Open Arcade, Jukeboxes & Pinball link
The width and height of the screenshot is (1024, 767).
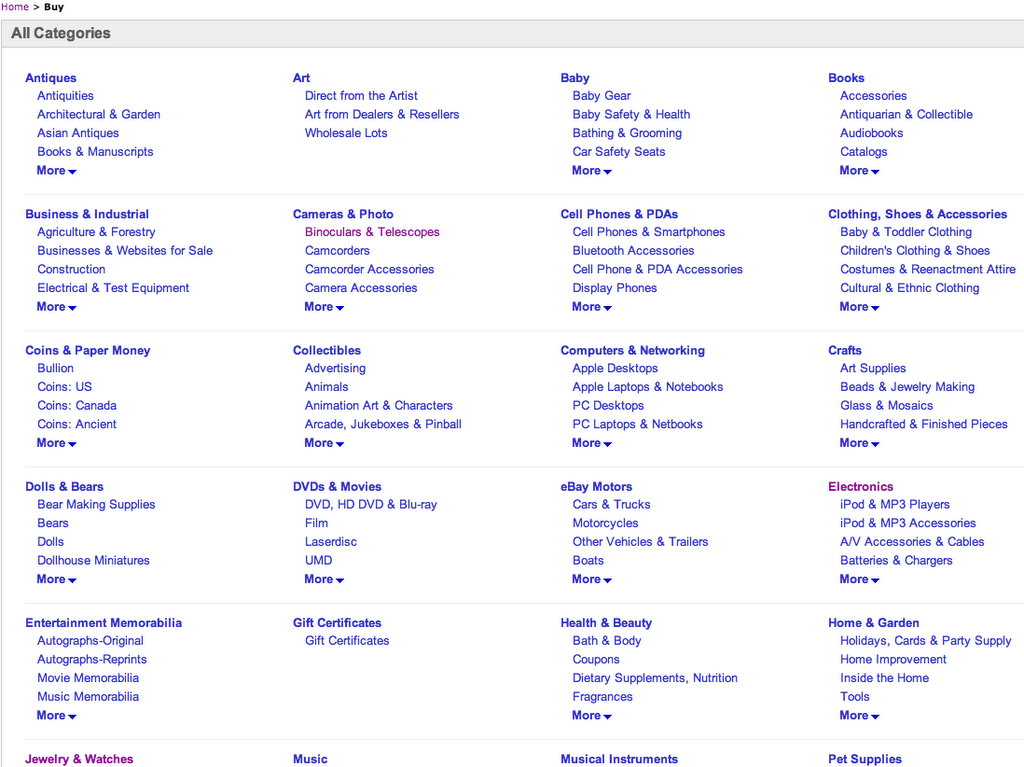coord(383,424)
